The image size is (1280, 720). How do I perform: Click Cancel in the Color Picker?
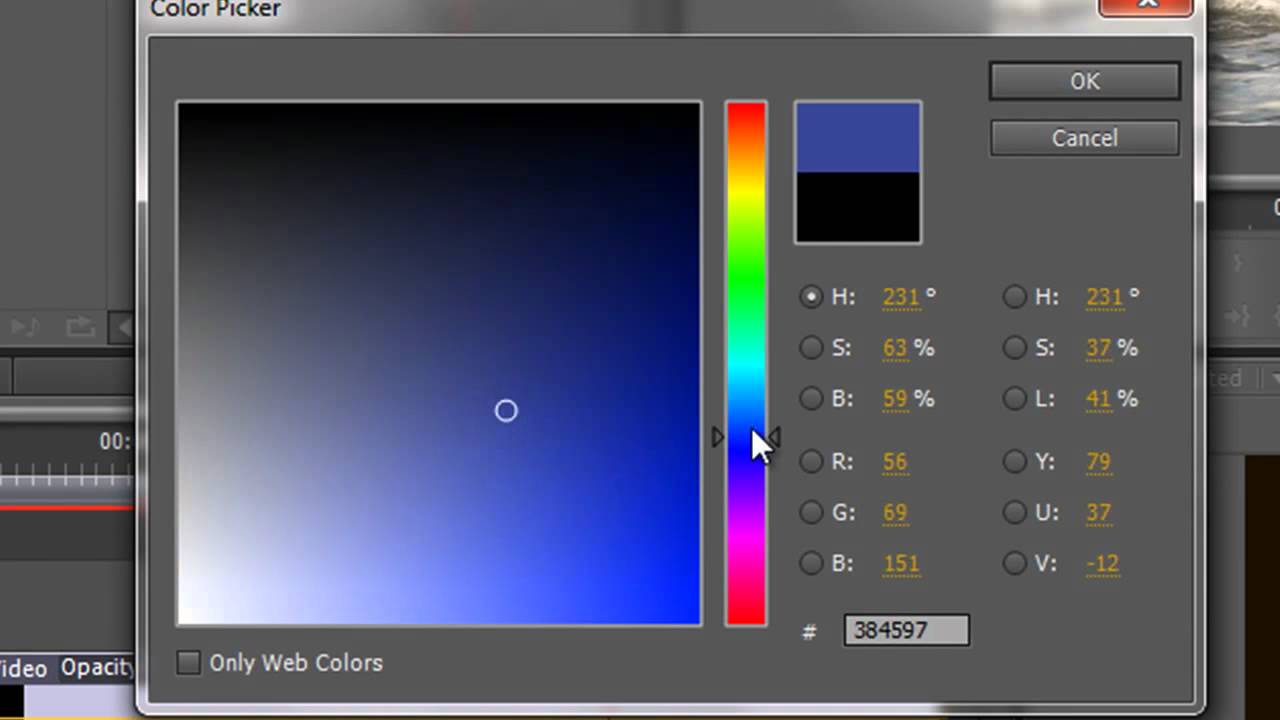[x=1085, y=138]
